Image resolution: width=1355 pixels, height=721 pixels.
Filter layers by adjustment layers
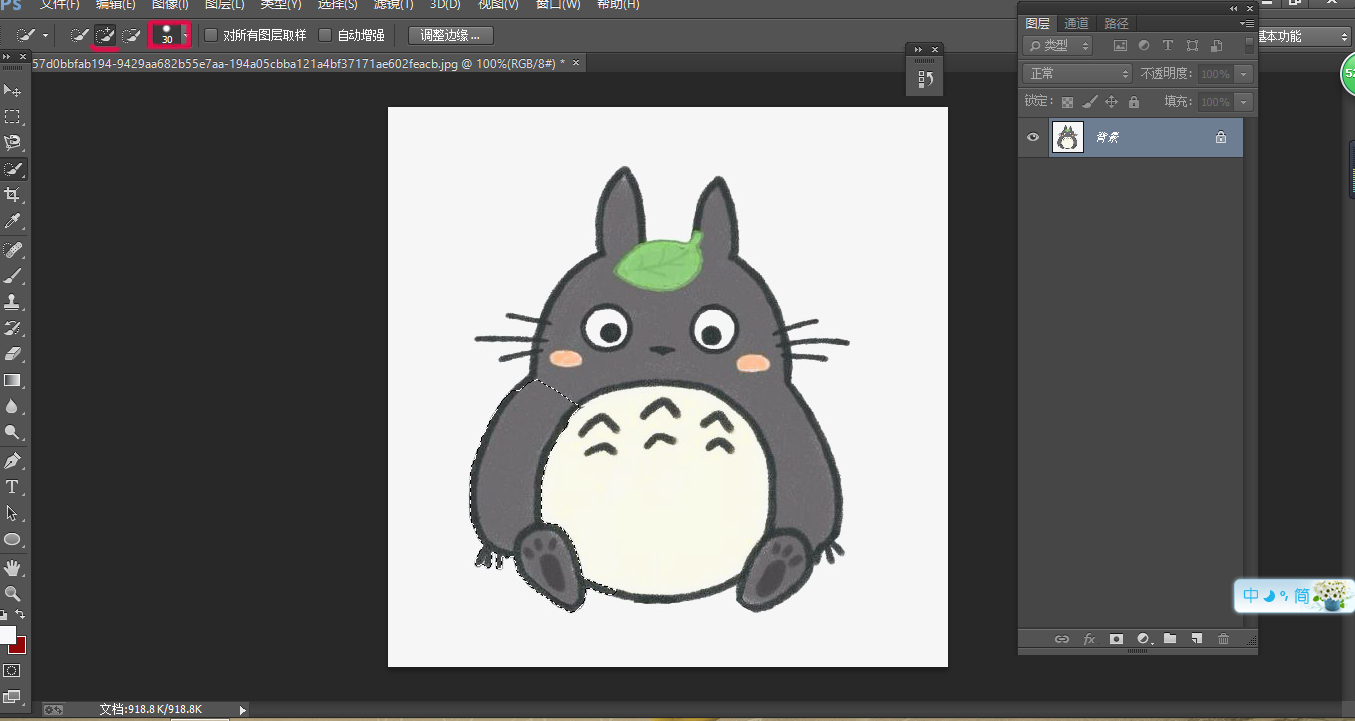tap(1143, 46)
